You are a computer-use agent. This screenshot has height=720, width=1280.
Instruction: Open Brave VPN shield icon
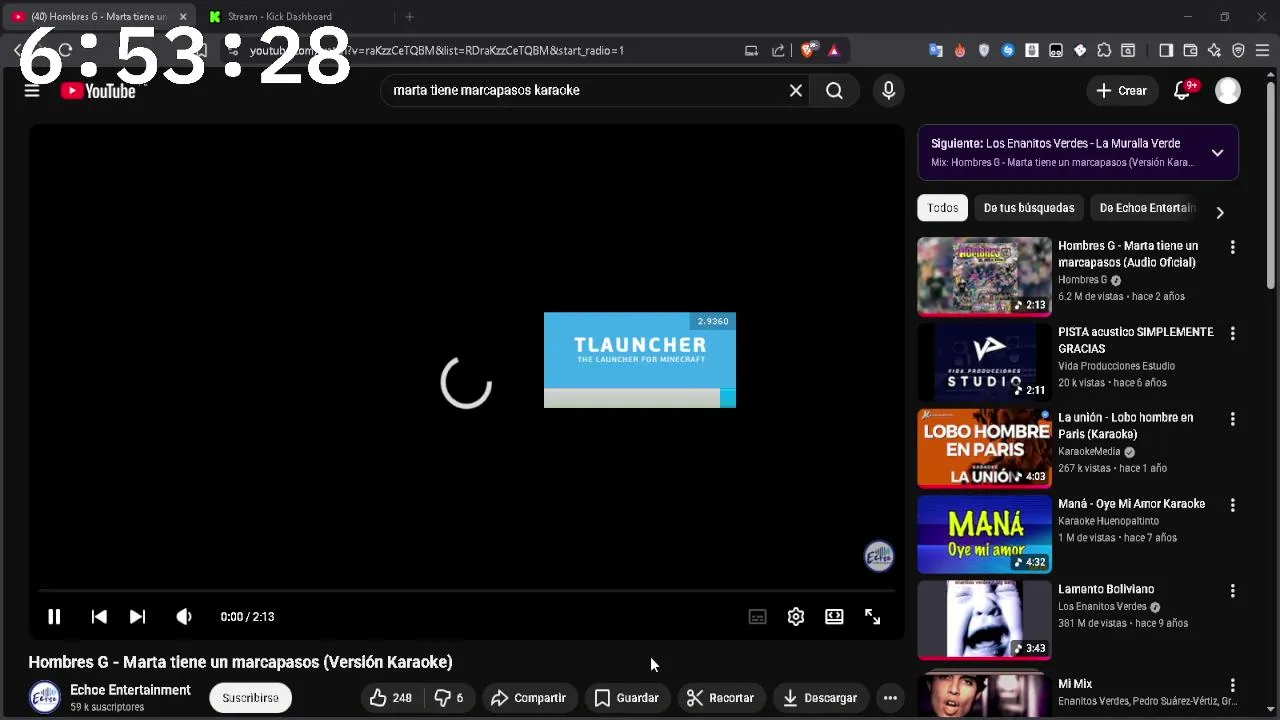coord(1238,50)
